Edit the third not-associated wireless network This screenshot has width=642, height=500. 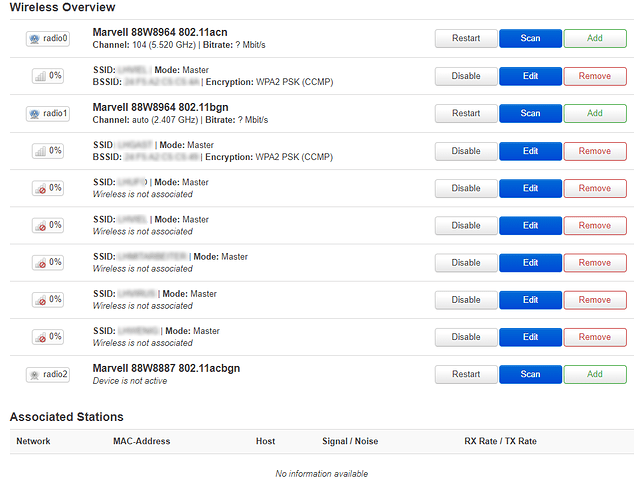[530, 263]
